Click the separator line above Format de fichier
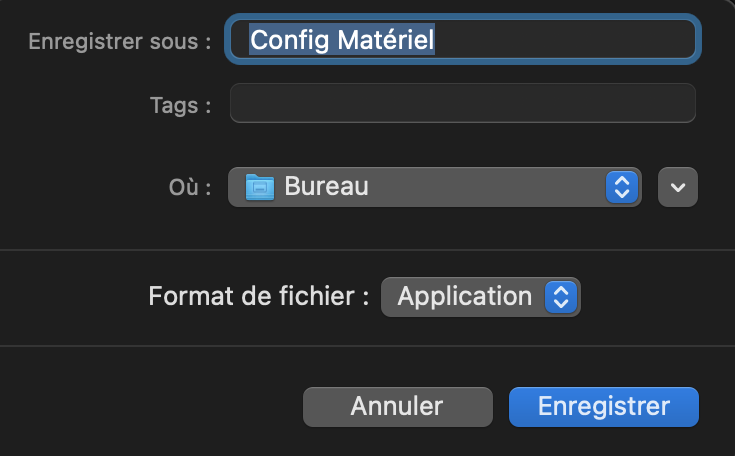The image size is (735, 456). (x=367, y=250)
